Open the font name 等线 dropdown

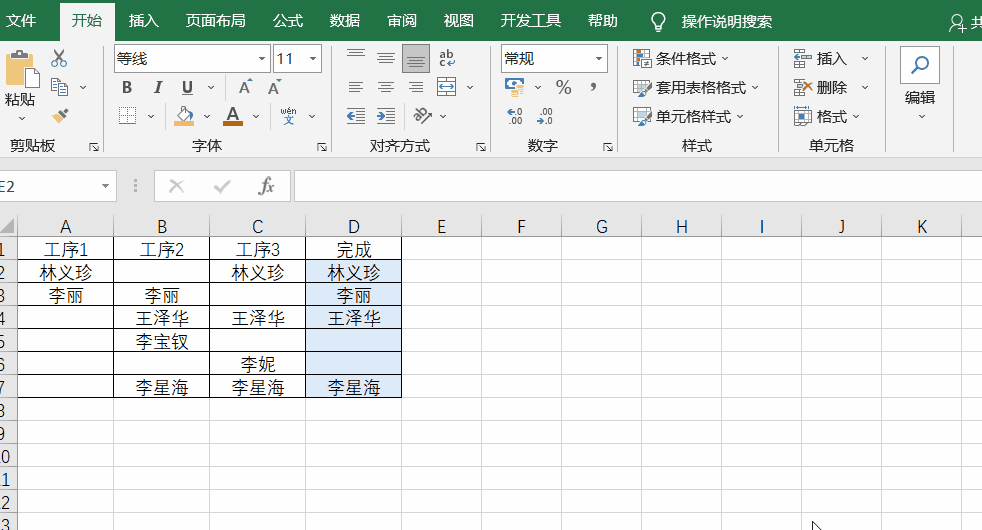pos(262,59)
